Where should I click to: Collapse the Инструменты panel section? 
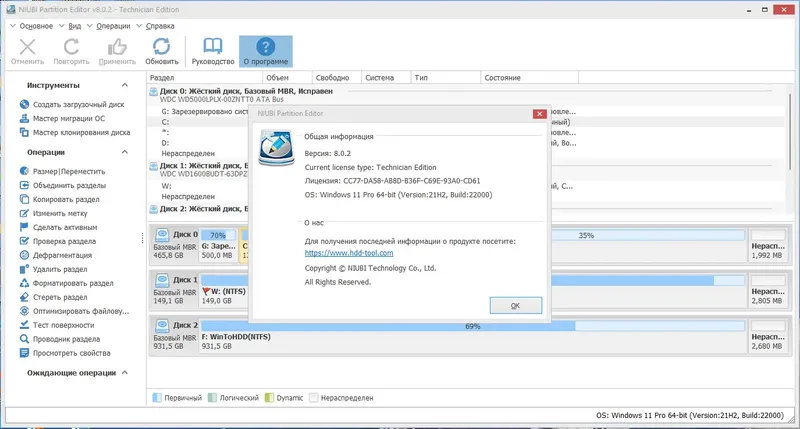pyautogui.click(x=124, y=85)
